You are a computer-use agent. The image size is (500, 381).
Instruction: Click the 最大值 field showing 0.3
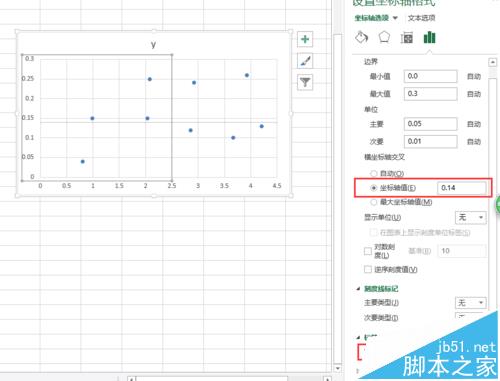pos(430,94)
